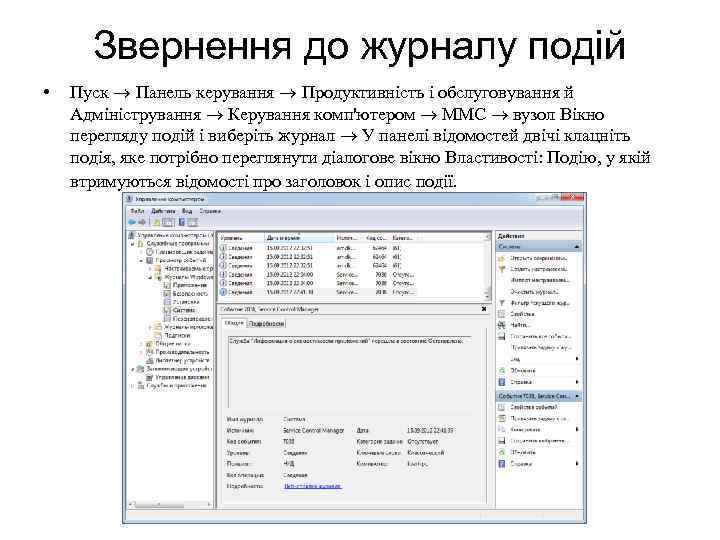720x540 pixels.
Task: Collapse the Просмотр событий tree node
Action: click(x=142, y=260)
